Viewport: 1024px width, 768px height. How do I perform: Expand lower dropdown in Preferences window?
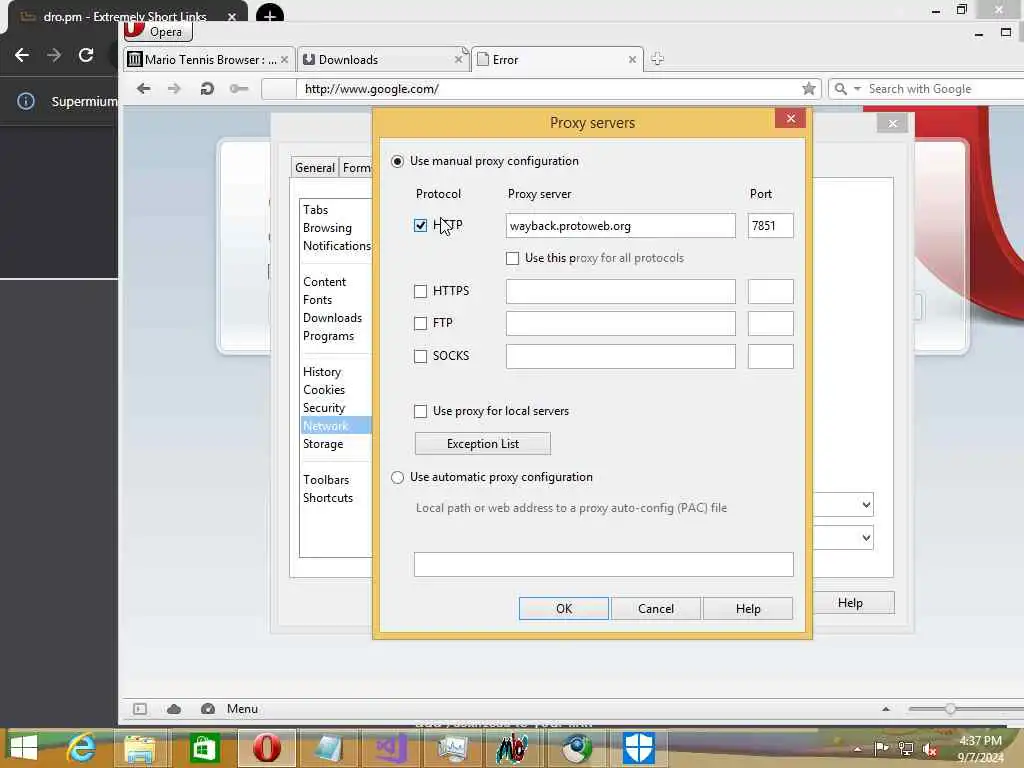click(x=866, y=538)
